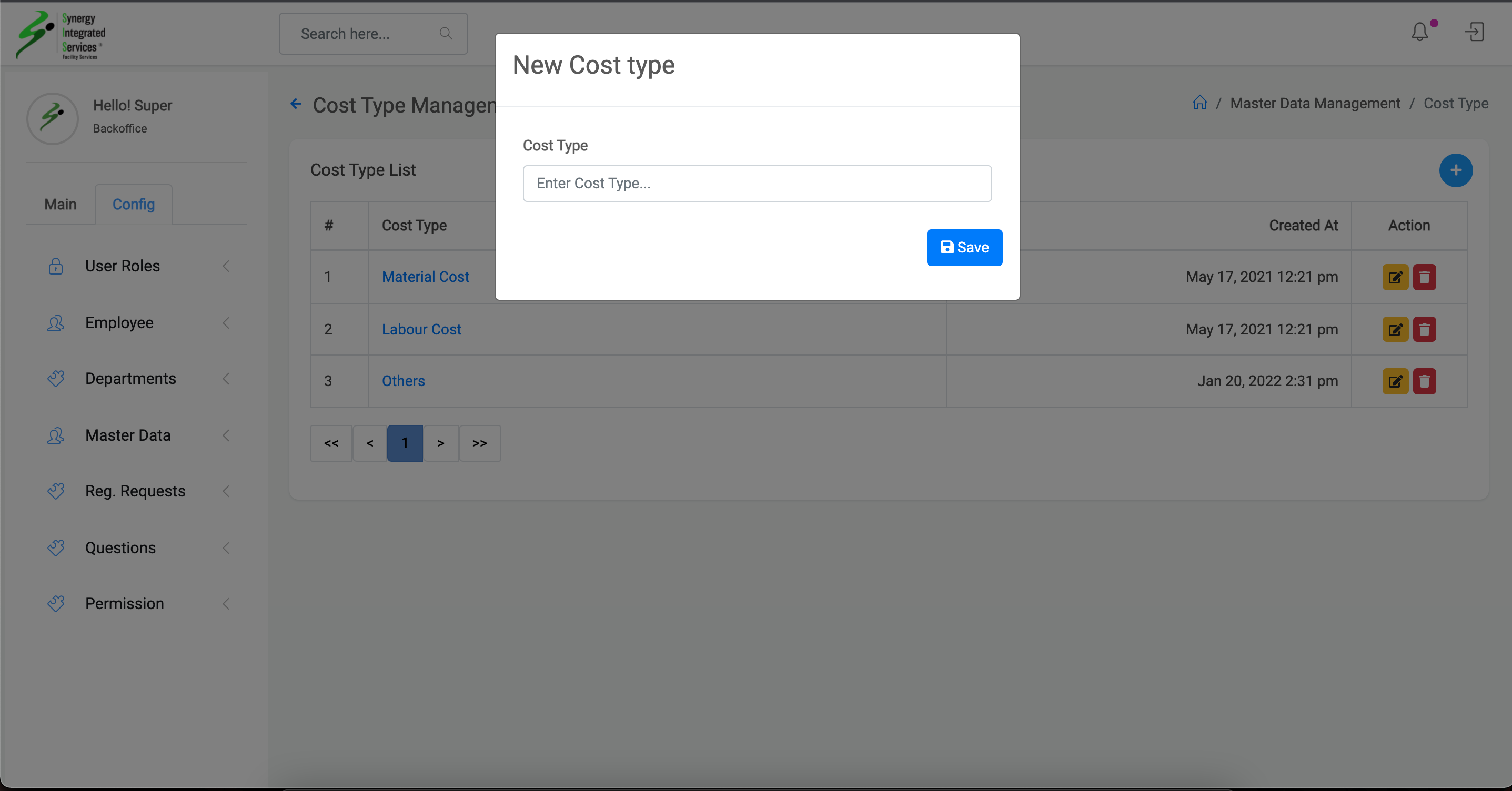Viewport: 1512px width, 791px height.
Task: Delete the Others cost type
Action: tap(1424, 381)
